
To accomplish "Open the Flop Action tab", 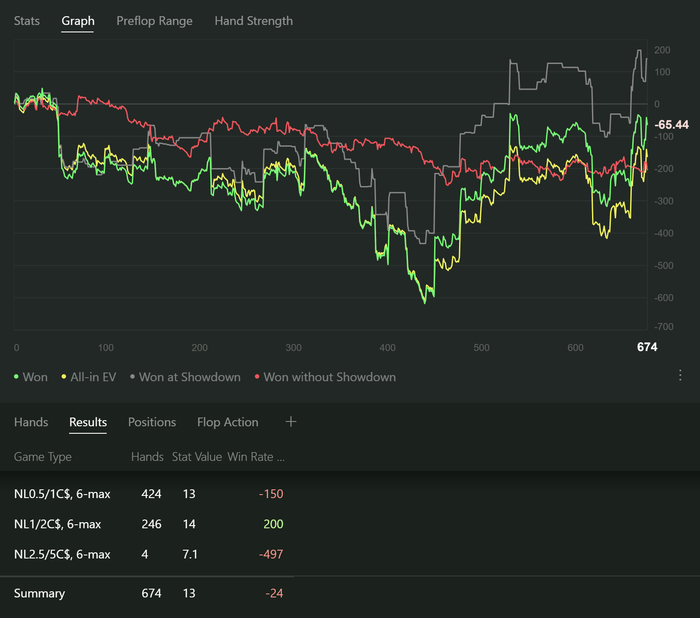I will point(227,422).
